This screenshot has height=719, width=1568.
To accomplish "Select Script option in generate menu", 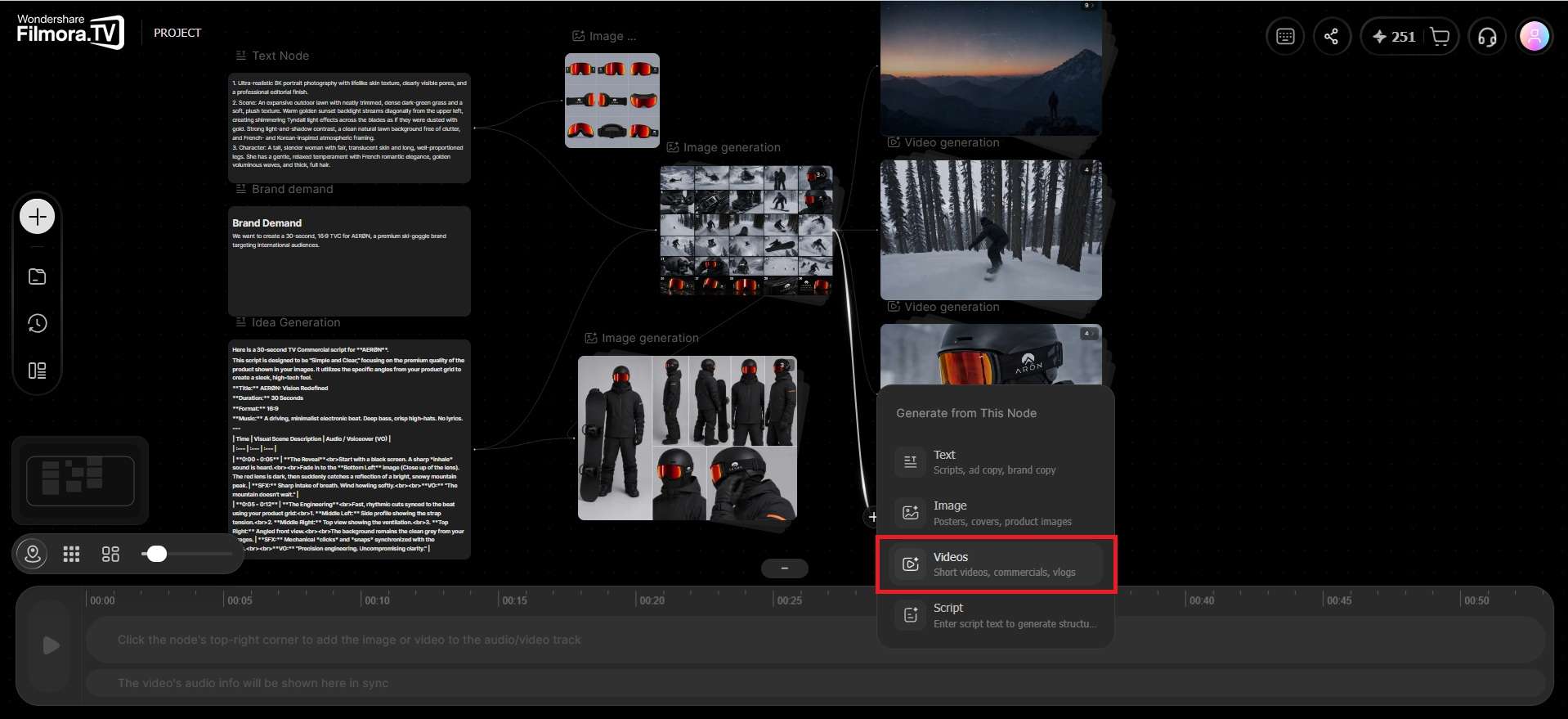I will click(996, 615).
